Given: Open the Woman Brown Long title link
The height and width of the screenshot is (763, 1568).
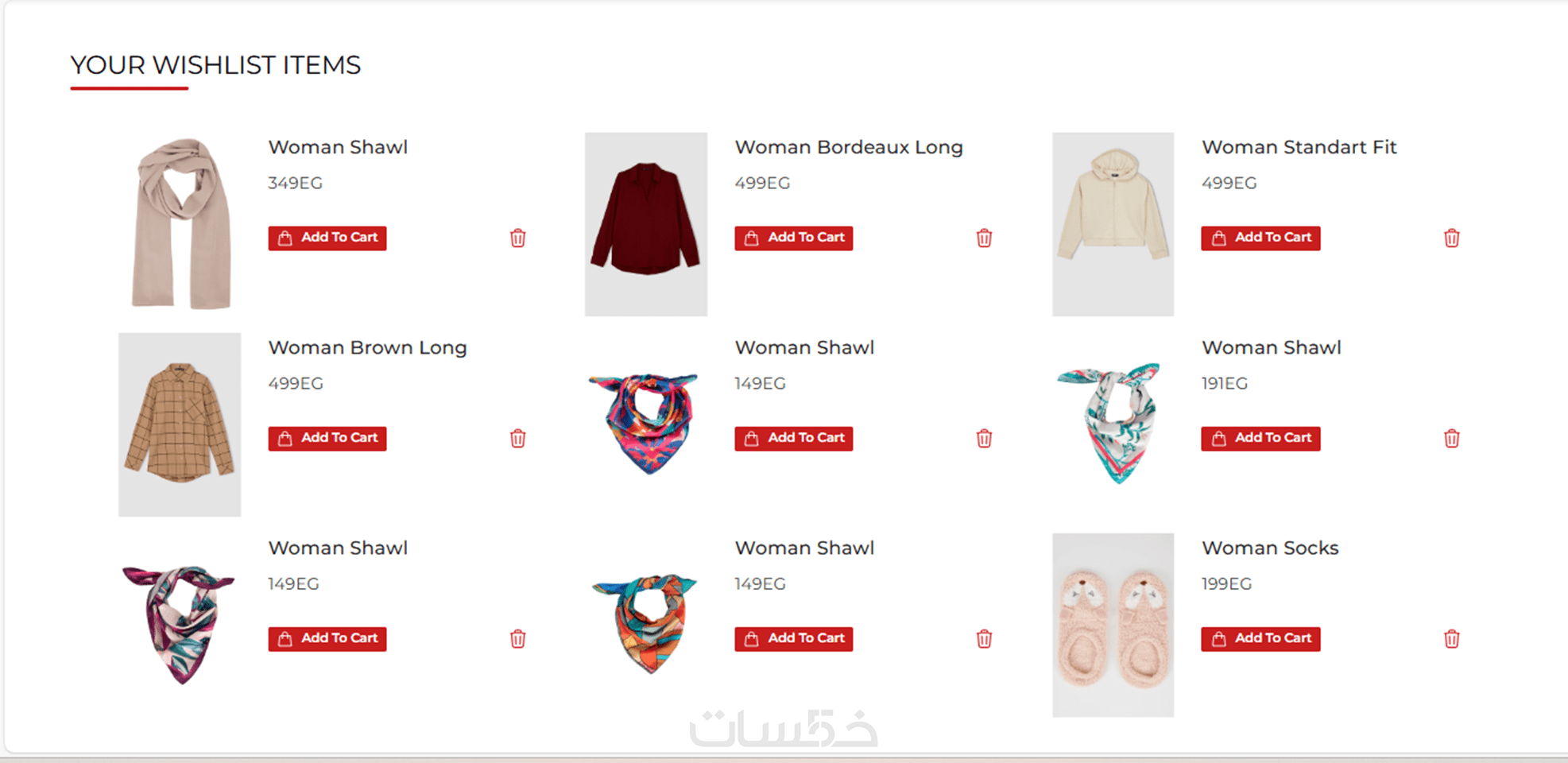Looking at the screenshot, I should pos(367,347).
